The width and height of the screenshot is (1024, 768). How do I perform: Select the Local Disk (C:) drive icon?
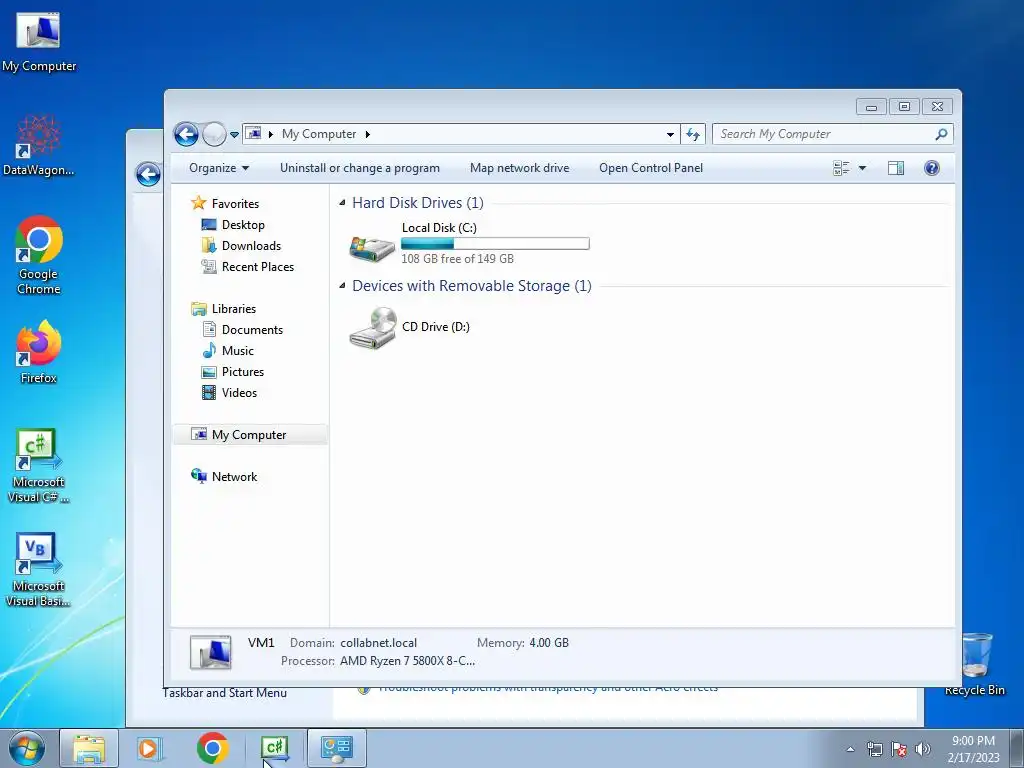[372, 247]
